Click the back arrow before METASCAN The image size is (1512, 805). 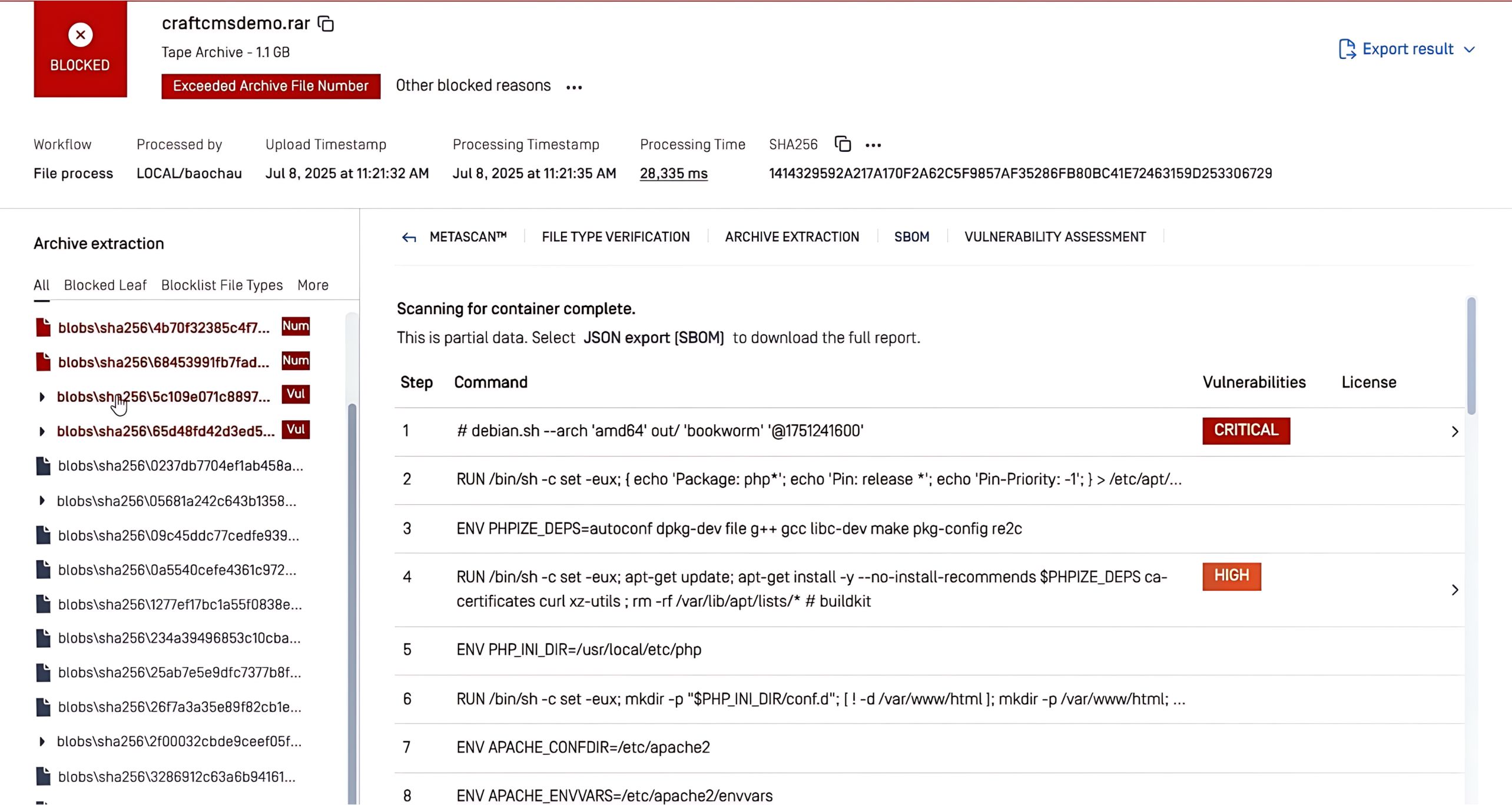tap(409, 238)
